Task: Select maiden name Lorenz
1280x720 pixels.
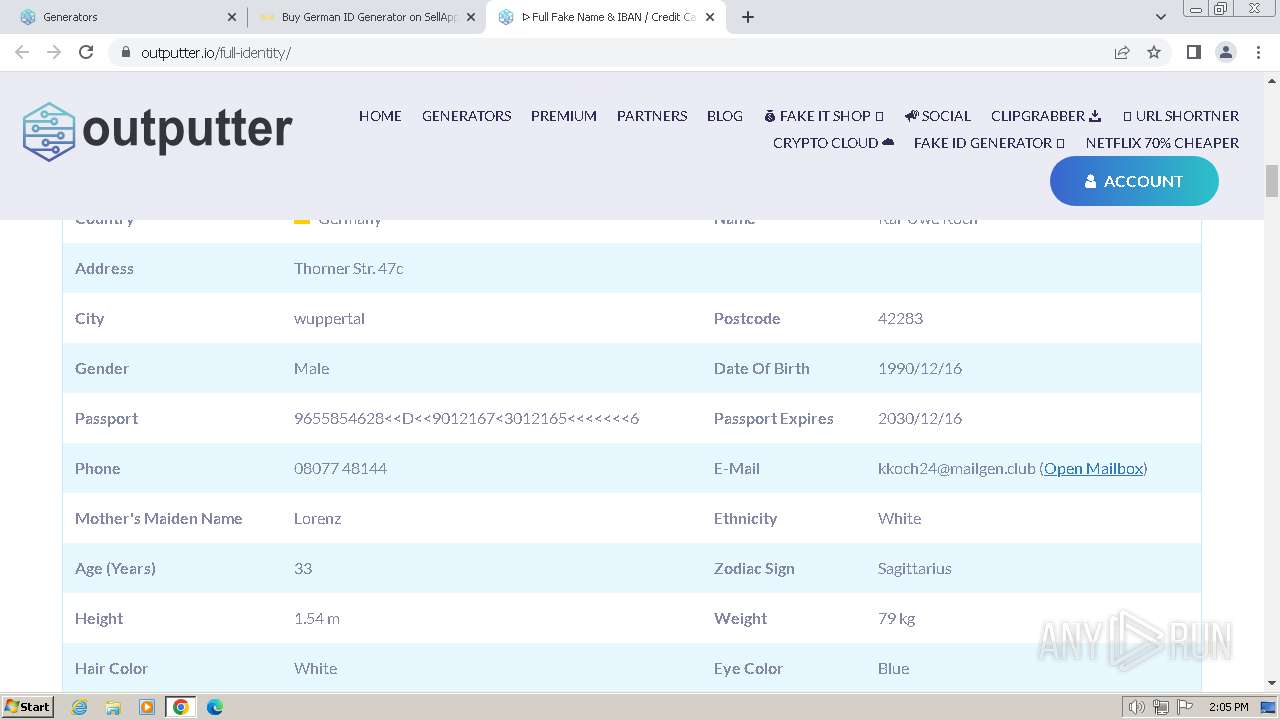Action: pos(318,518)
